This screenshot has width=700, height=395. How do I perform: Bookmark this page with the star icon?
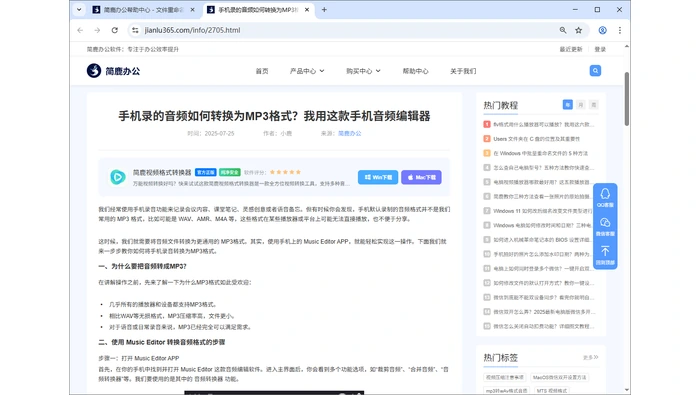pyautogui.click(x=579, y=30)
